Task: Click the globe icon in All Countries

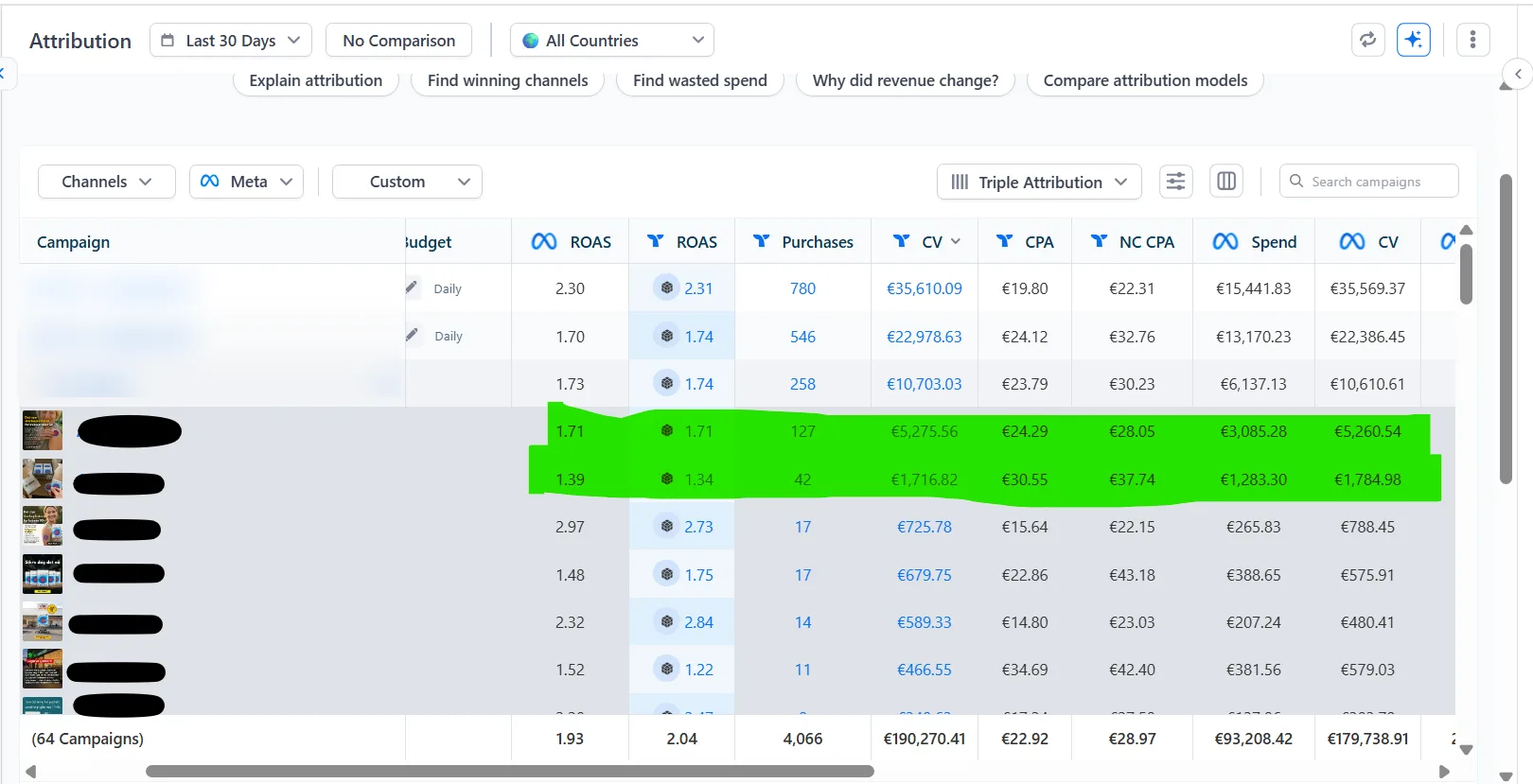Action: (531, 41)
